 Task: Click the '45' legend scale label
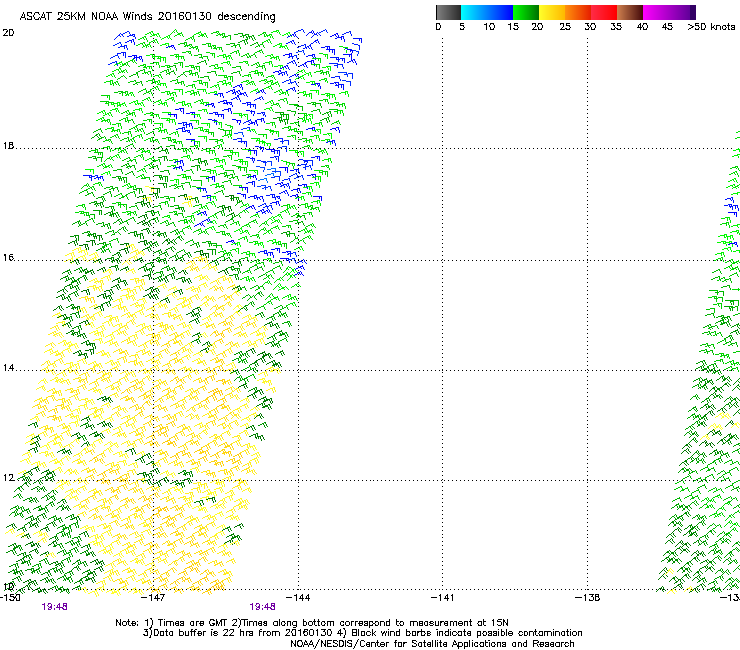[667, 27]
